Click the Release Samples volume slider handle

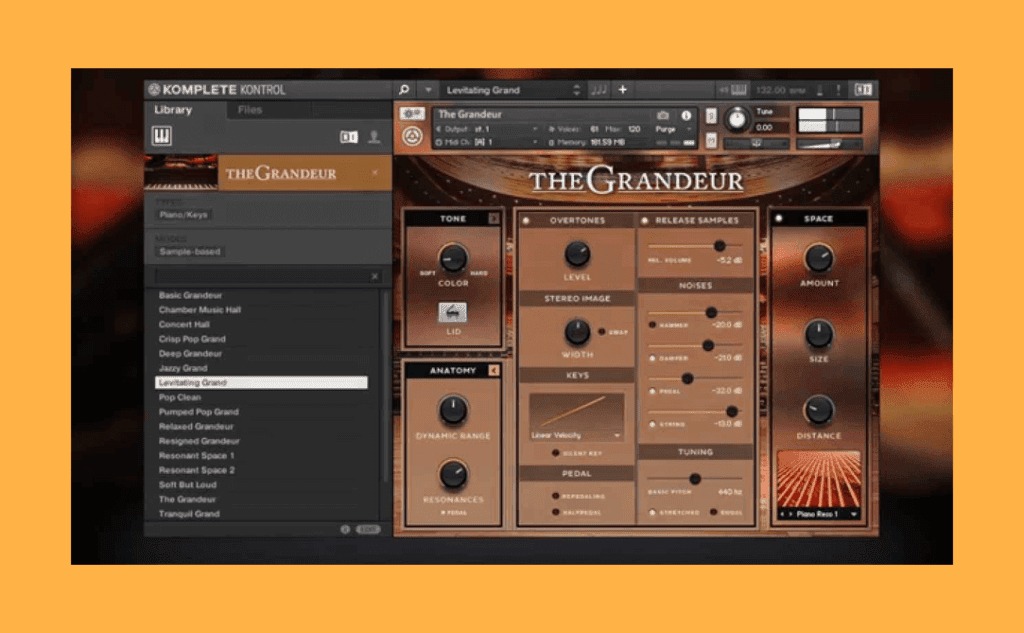click(x=718, y=246)
